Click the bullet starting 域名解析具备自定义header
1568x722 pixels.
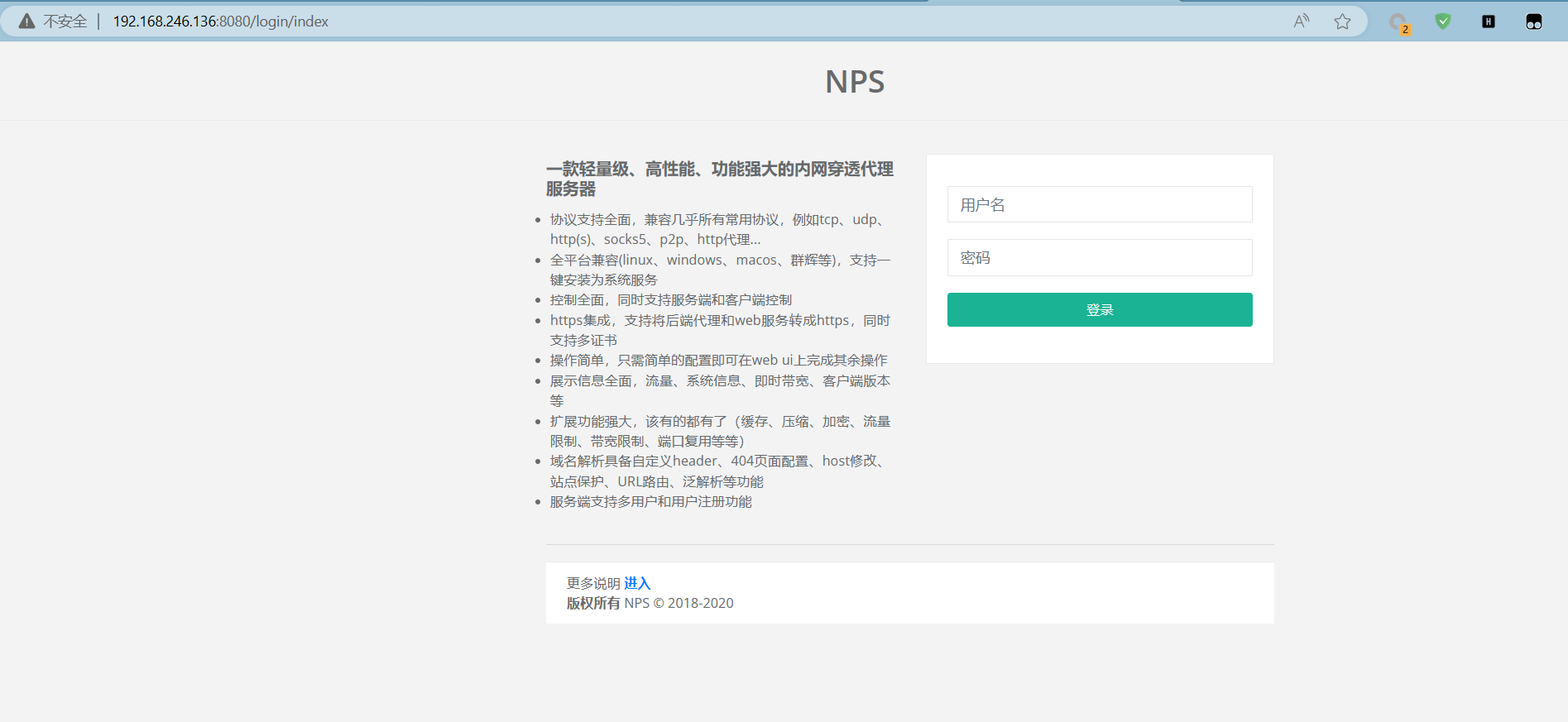(720, 471)
